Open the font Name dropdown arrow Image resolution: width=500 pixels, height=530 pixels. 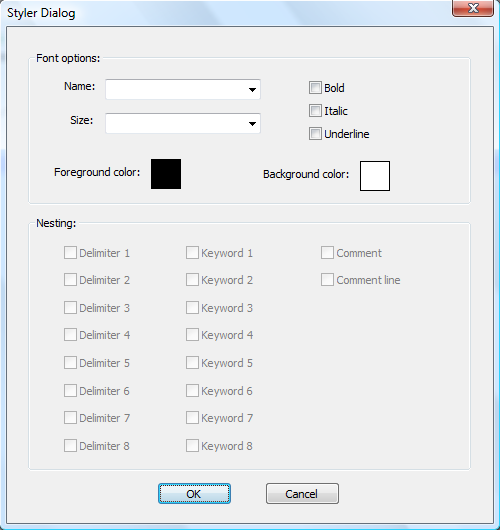pyautogui.click(x=252, y=90)
